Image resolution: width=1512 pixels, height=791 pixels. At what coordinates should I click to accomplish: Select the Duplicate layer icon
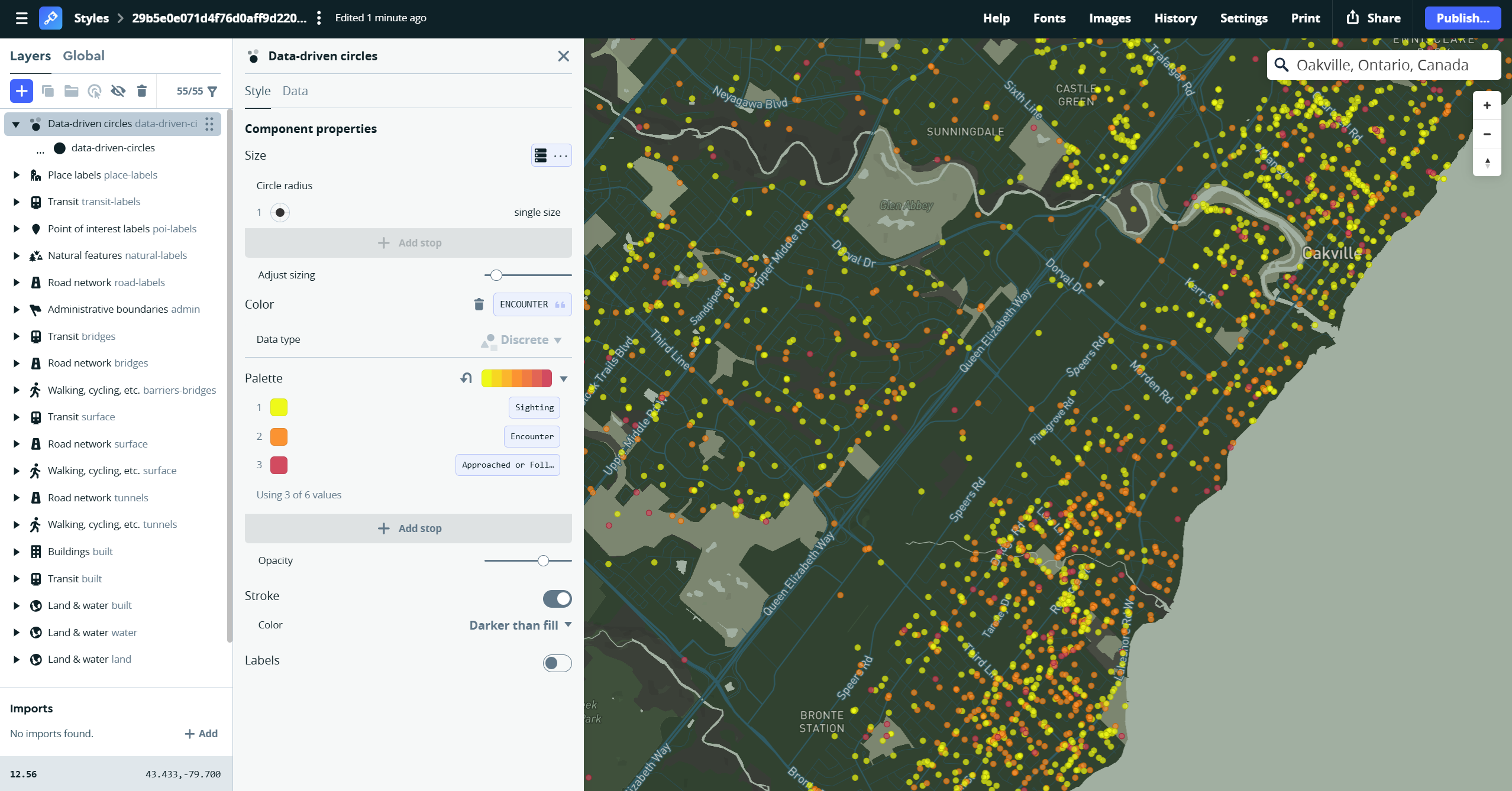[x=48, y=91]
